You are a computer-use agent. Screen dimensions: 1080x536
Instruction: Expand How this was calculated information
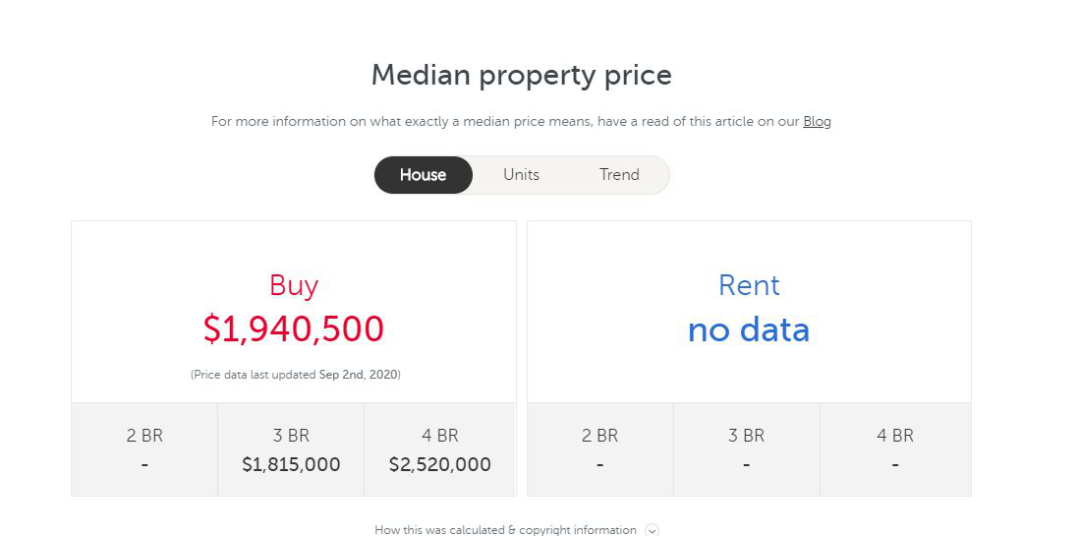point(506,530)
